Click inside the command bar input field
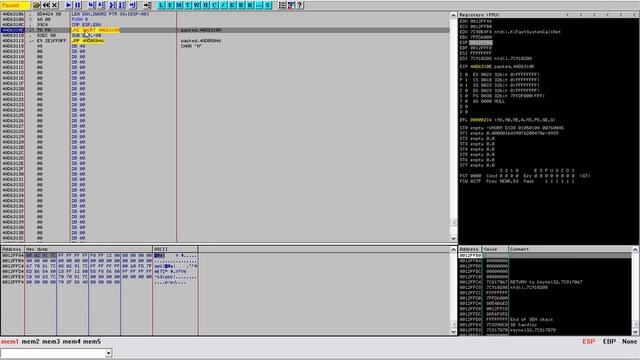The height and width of the screenshot is (360, 640). [x=53, y=353]
